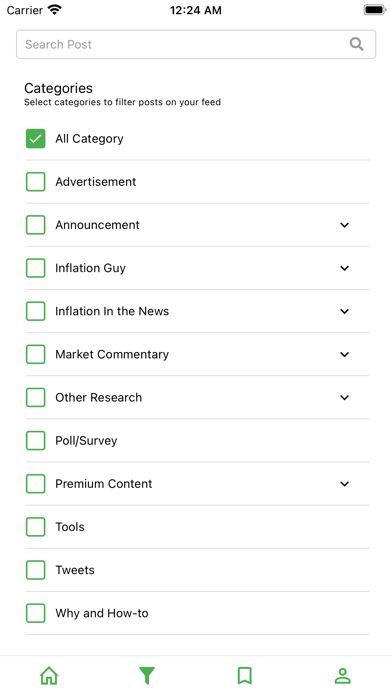
Task: Open the bookmarks icon in the bottom bar
Action: (x=245, y=676)
